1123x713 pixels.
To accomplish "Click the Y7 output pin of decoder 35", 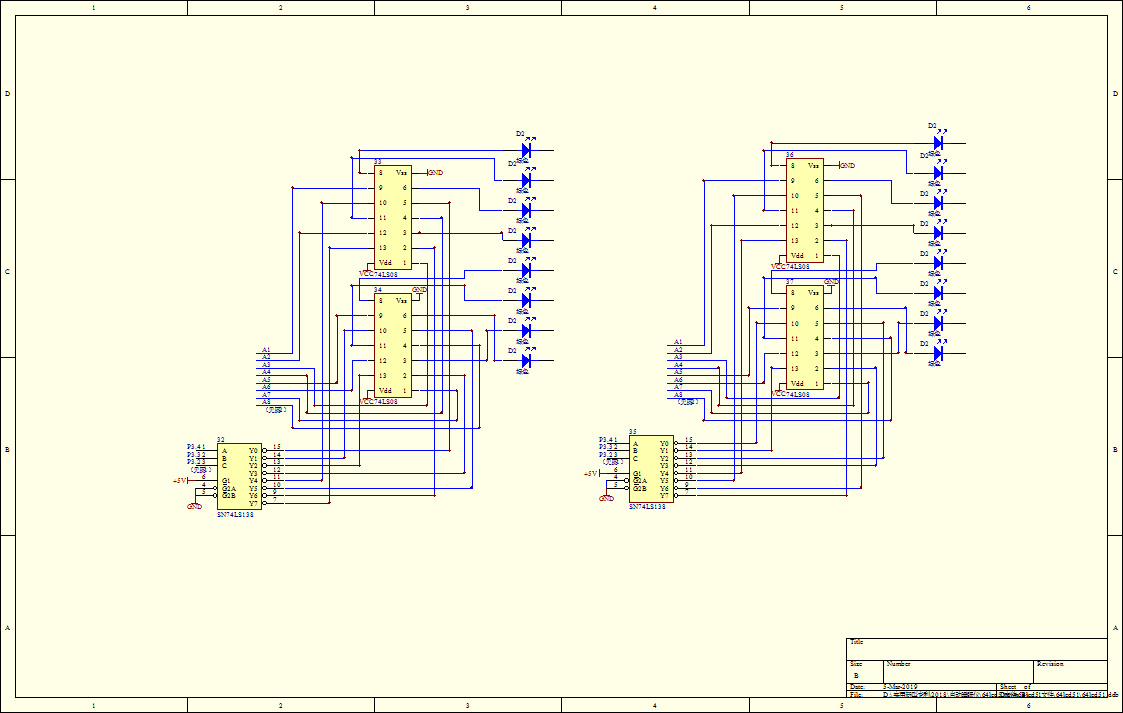I will [x=664, y=495].
